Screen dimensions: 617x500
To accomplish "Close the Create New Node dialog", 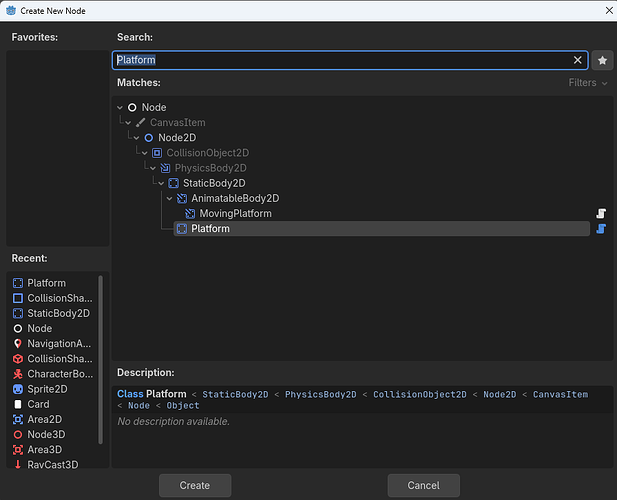I will (609, 11).
